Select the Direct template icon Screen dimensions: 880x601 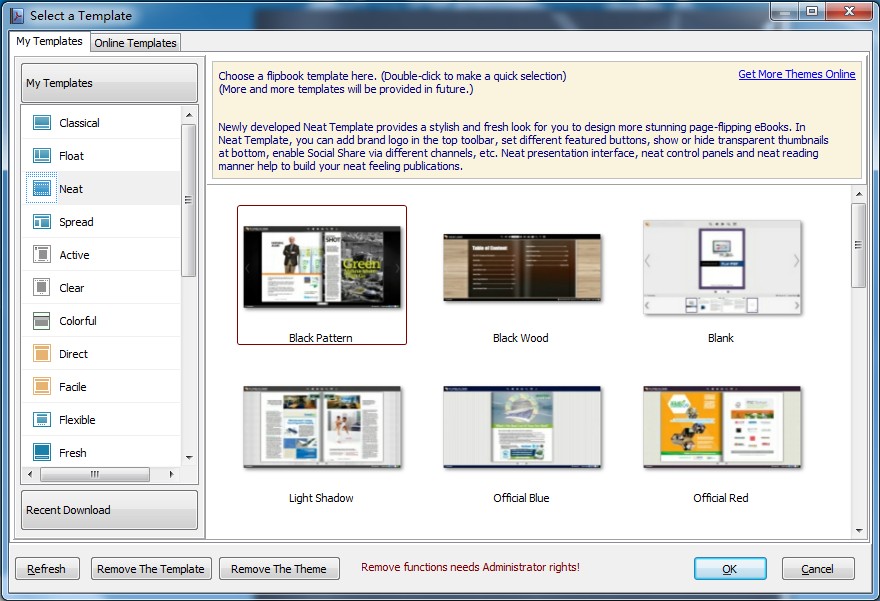42,354
